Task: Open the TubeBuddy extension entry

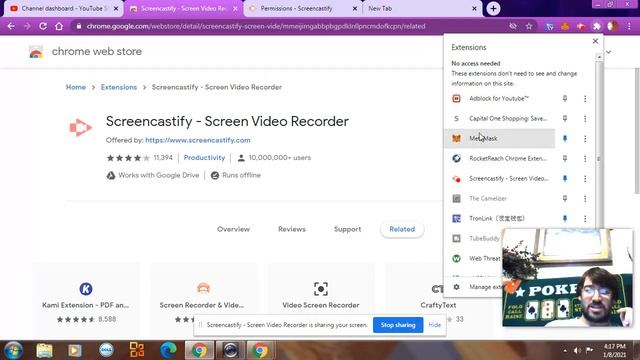Action: coord(473,238)
